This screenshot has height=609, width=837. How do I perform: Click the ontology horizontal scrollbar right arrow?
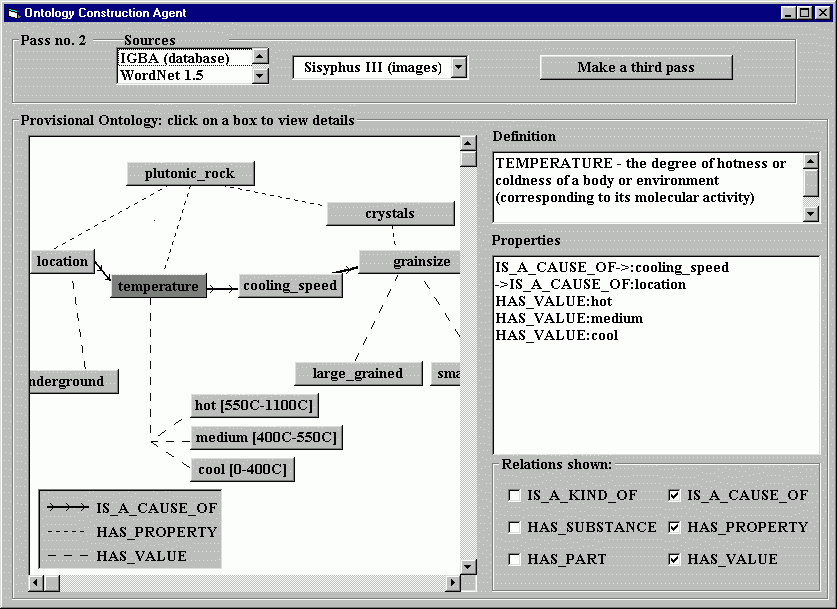(x=452, y=582)
